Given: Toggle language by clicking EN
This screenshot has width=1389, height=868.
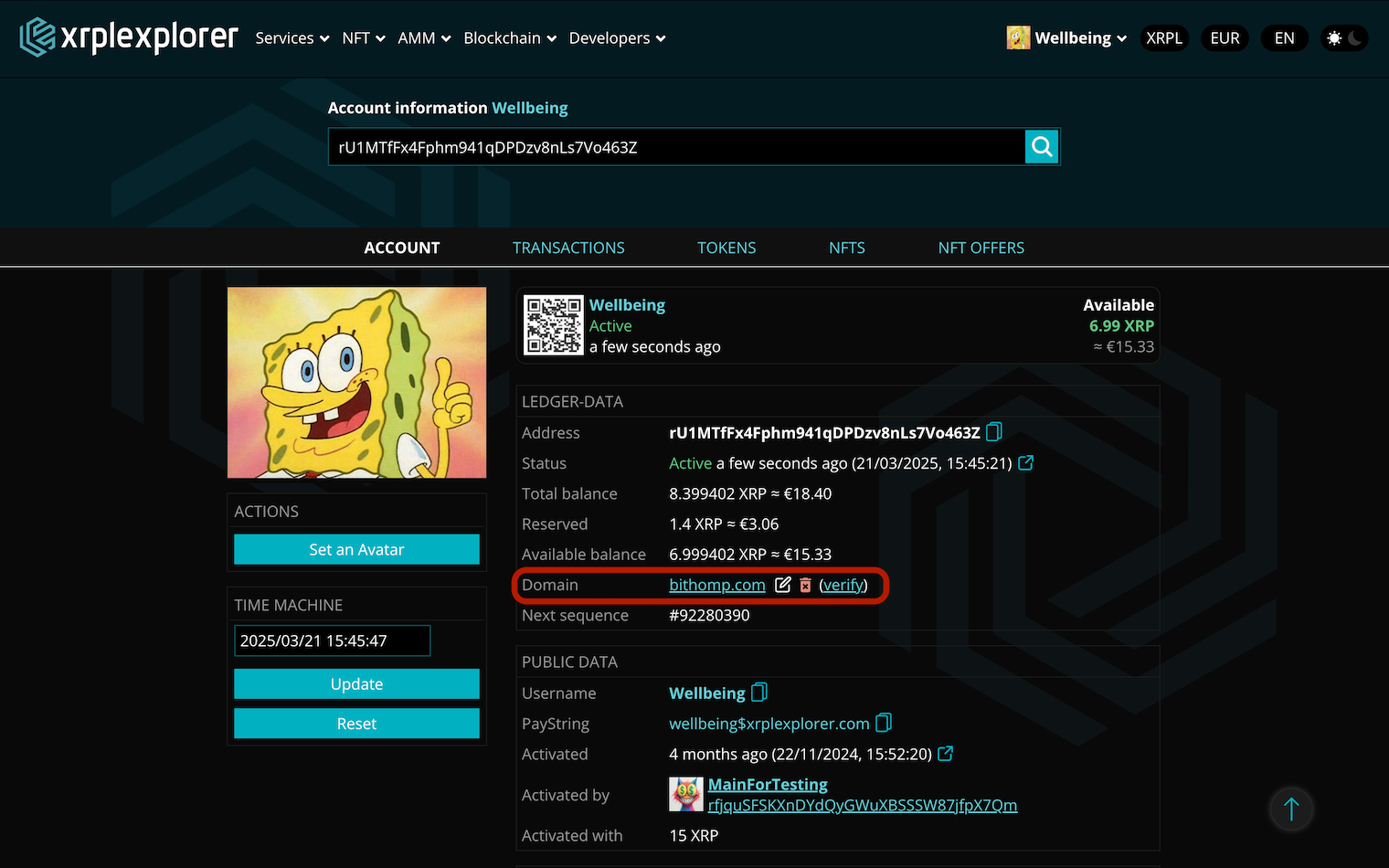Looking at the screenshot, I should (1284, 37).
